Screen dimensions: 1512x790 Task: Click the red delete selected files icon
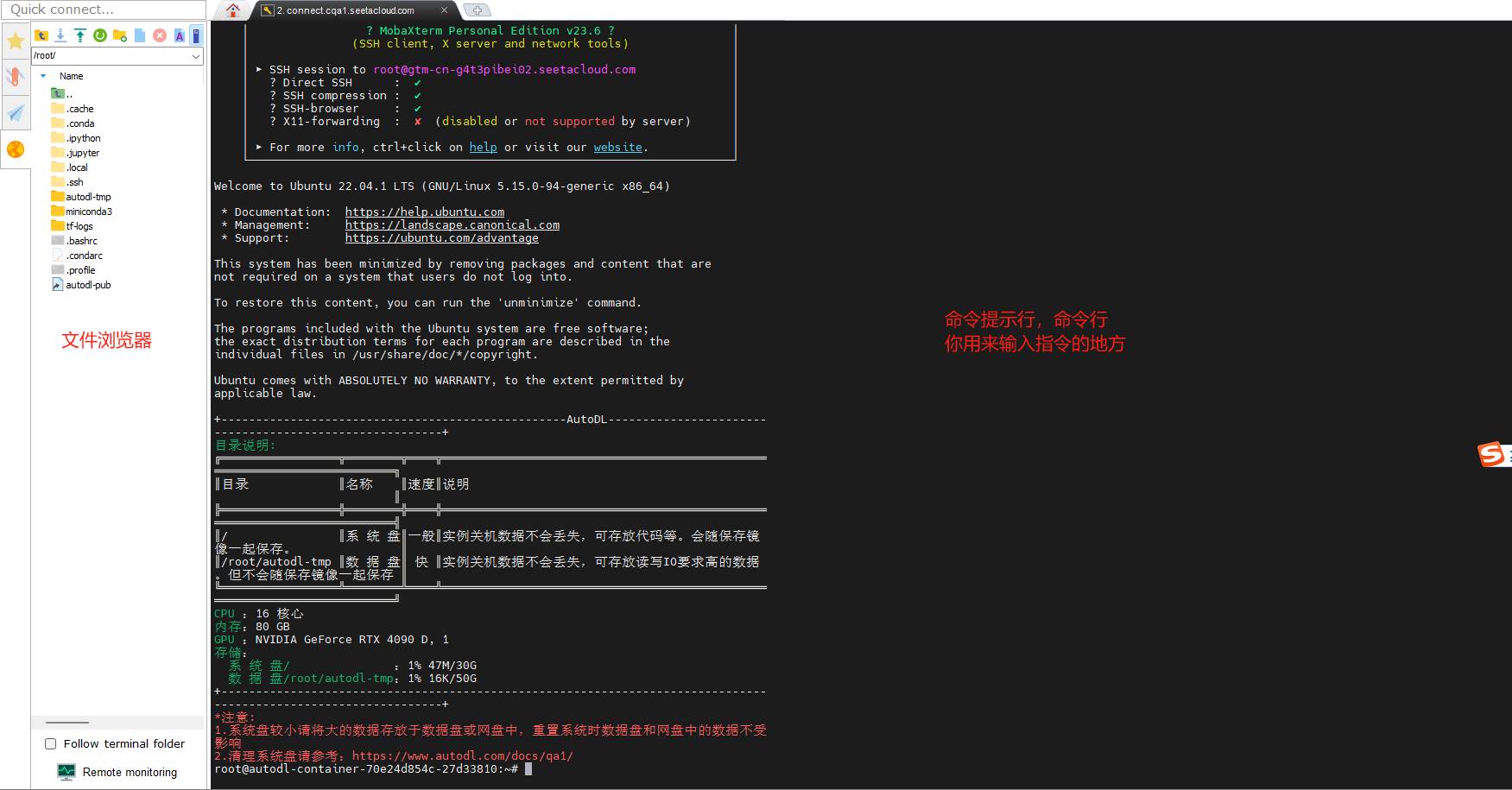160,35
